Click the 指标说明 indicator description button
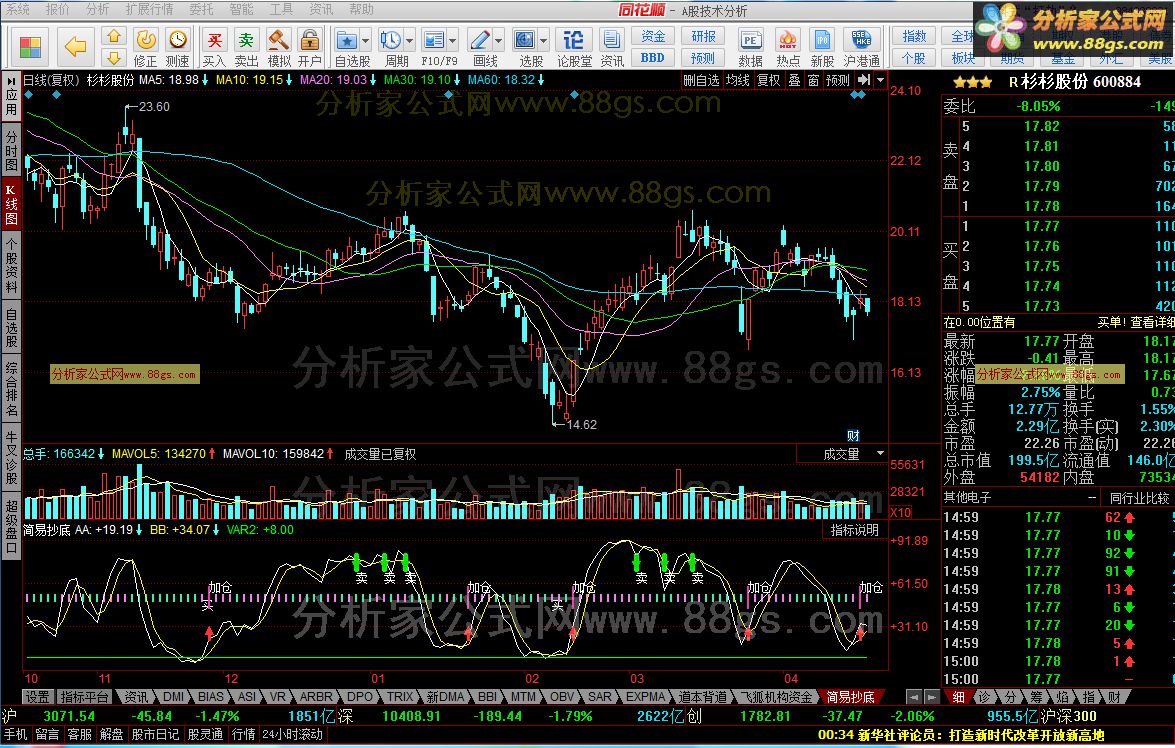The width and height of the screenshot is (1175, 748). pos(855,530)
